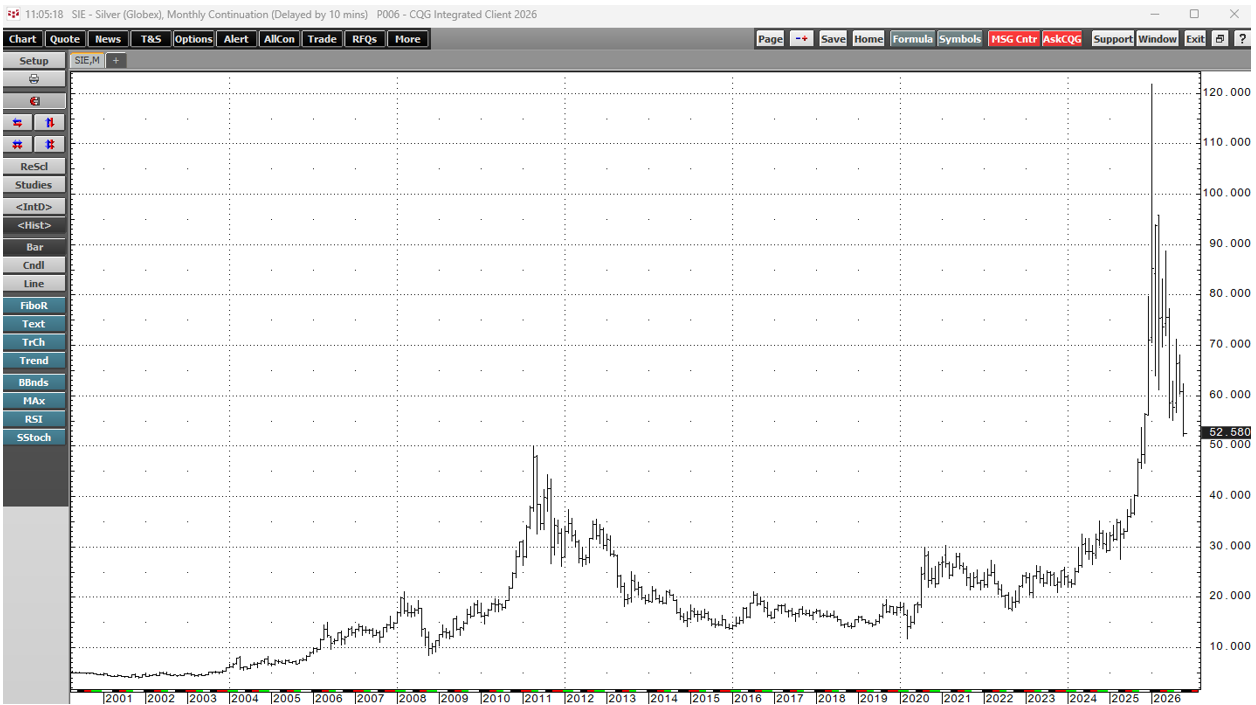Click the restore-window icon beside Exit
1256x705 pixels.
click(1219, 39)
